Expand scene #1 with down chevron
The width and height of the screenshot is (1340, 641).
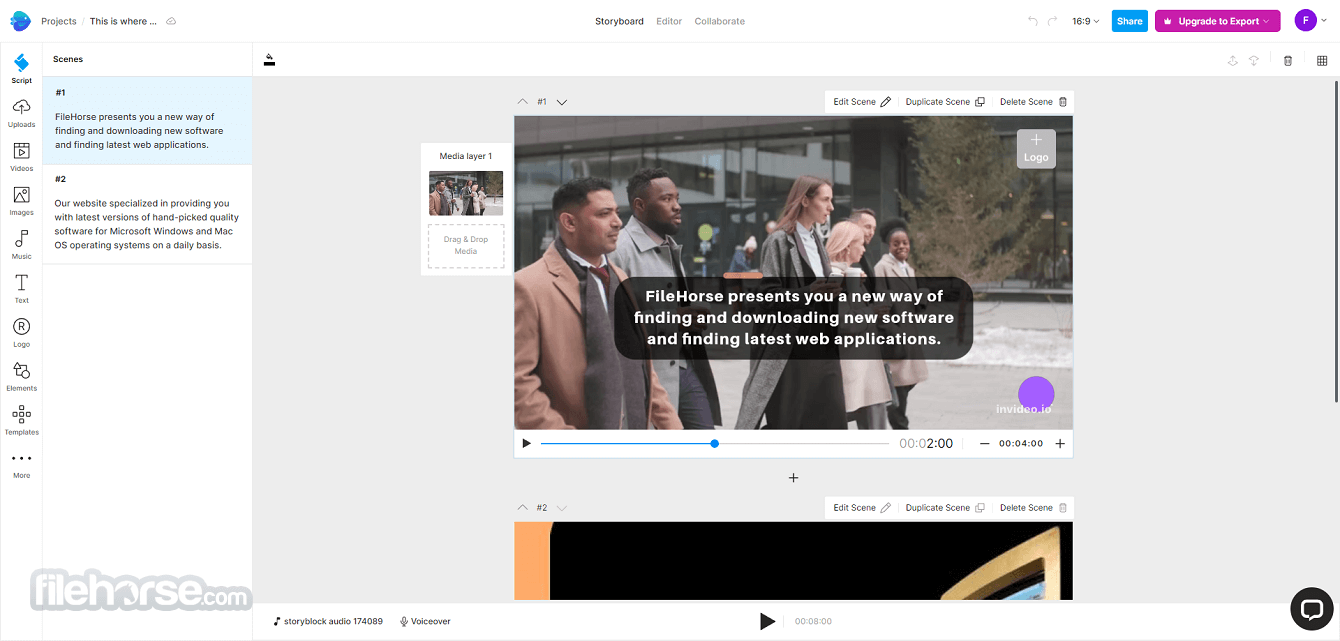pos(562,102)
